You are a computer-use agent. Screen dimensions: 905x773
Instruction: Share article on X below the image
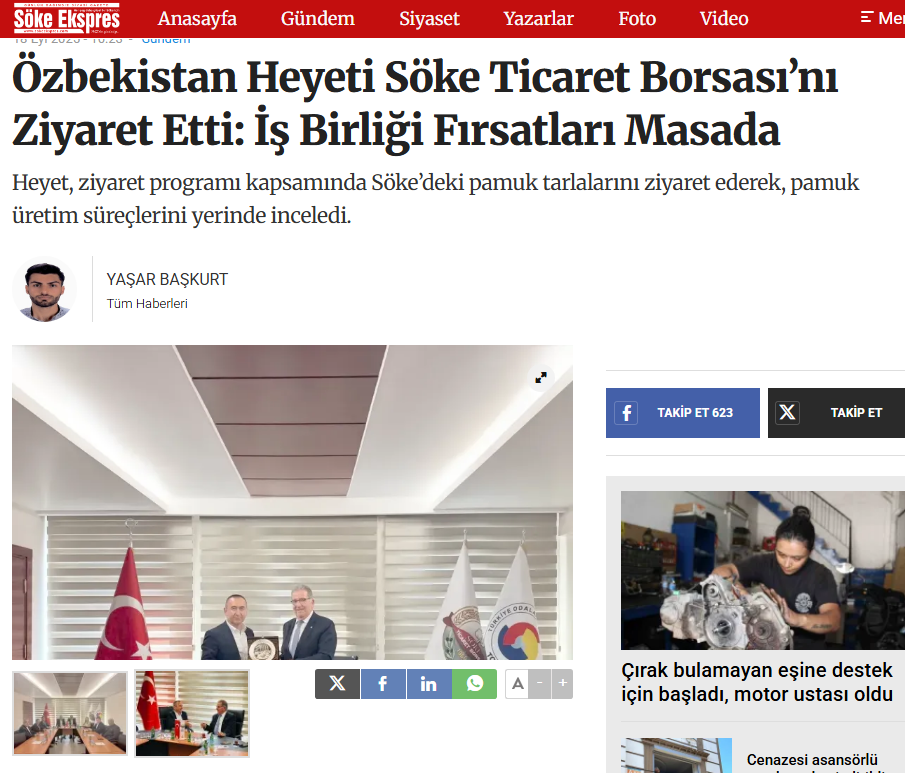pos(337,684)
